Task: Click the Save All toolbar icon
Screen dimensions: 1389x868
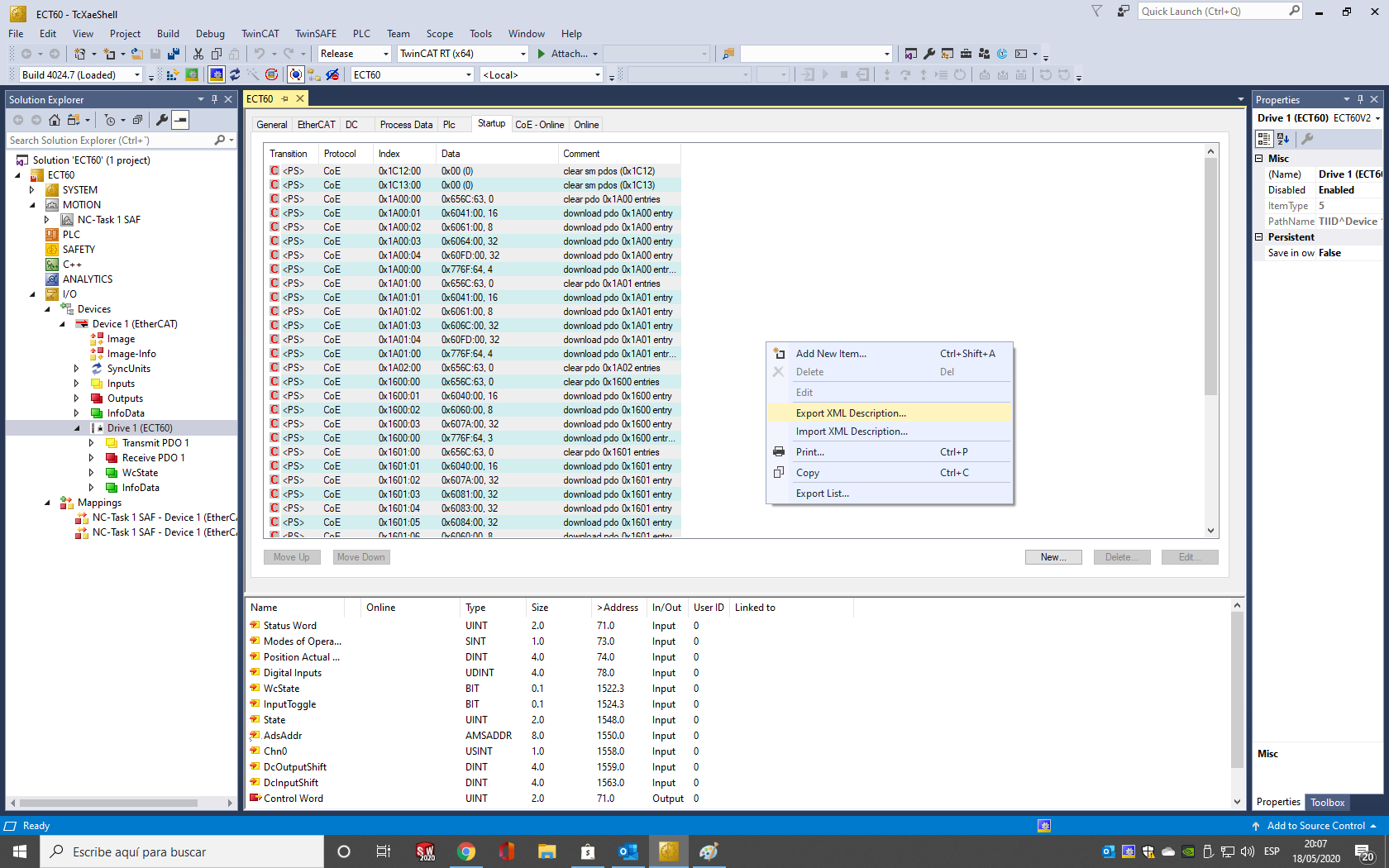Action: click(174, 54)
